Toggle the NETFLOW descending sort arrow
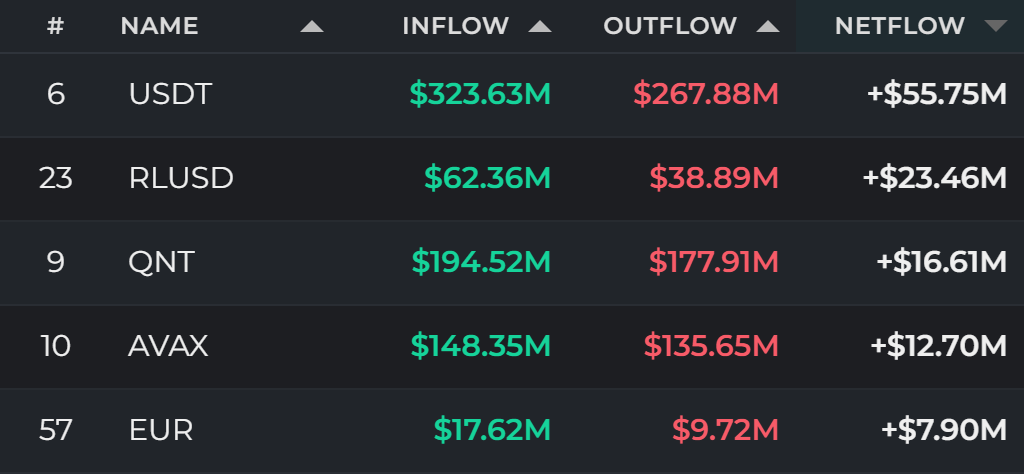1024x474 pixels. [x=996, y=26]
